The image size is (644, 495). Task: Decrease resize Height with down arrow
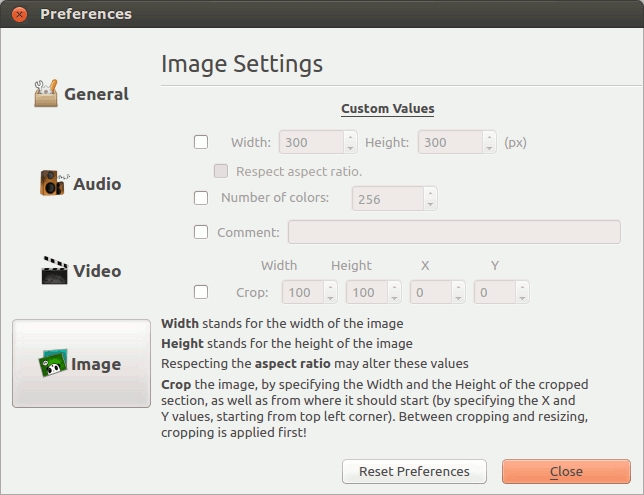point(489,148)
